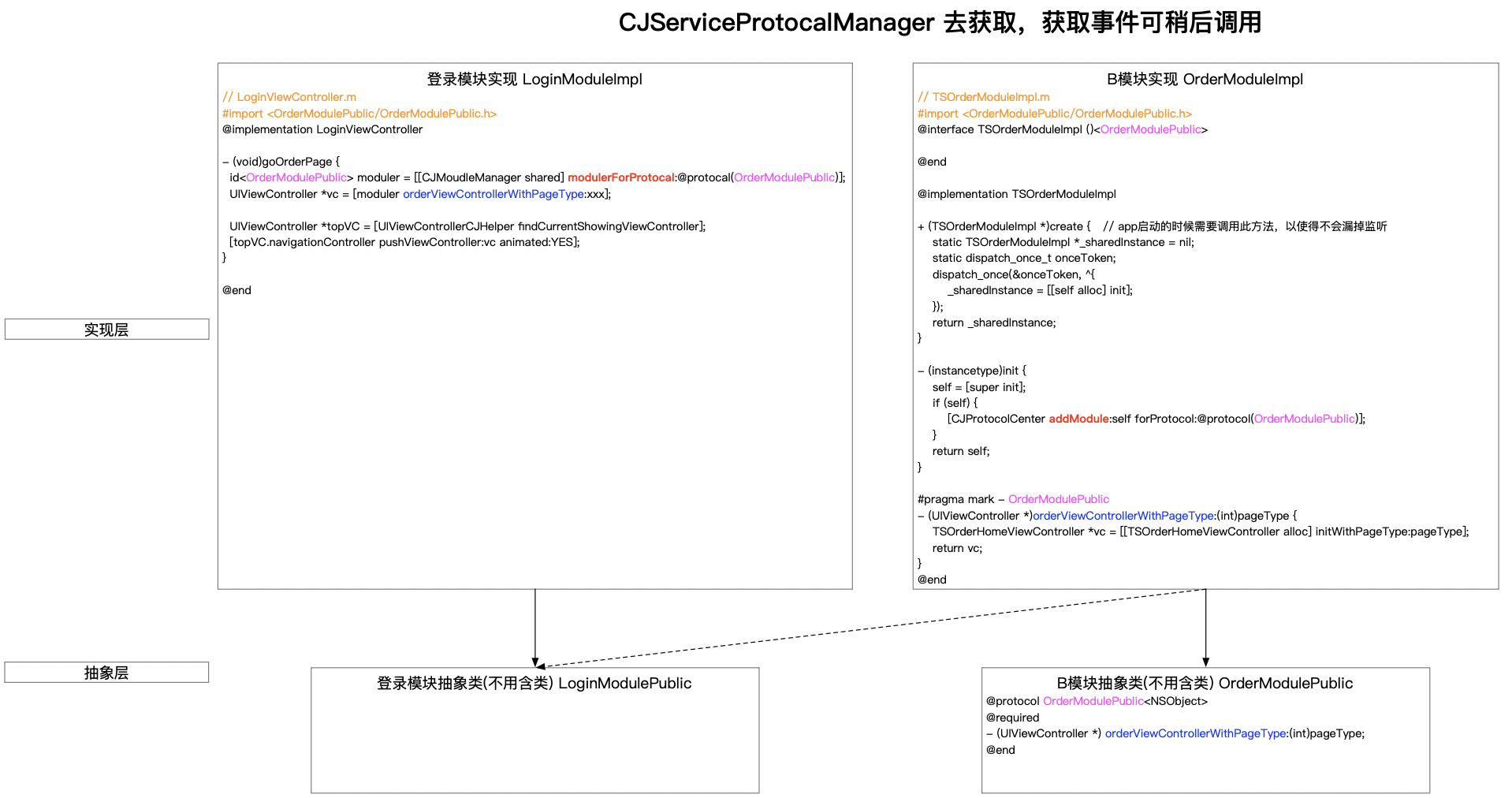This screenshot has height=798, width=1512.
Task: Click the 'return vc;' line
Action: (957, 548)
